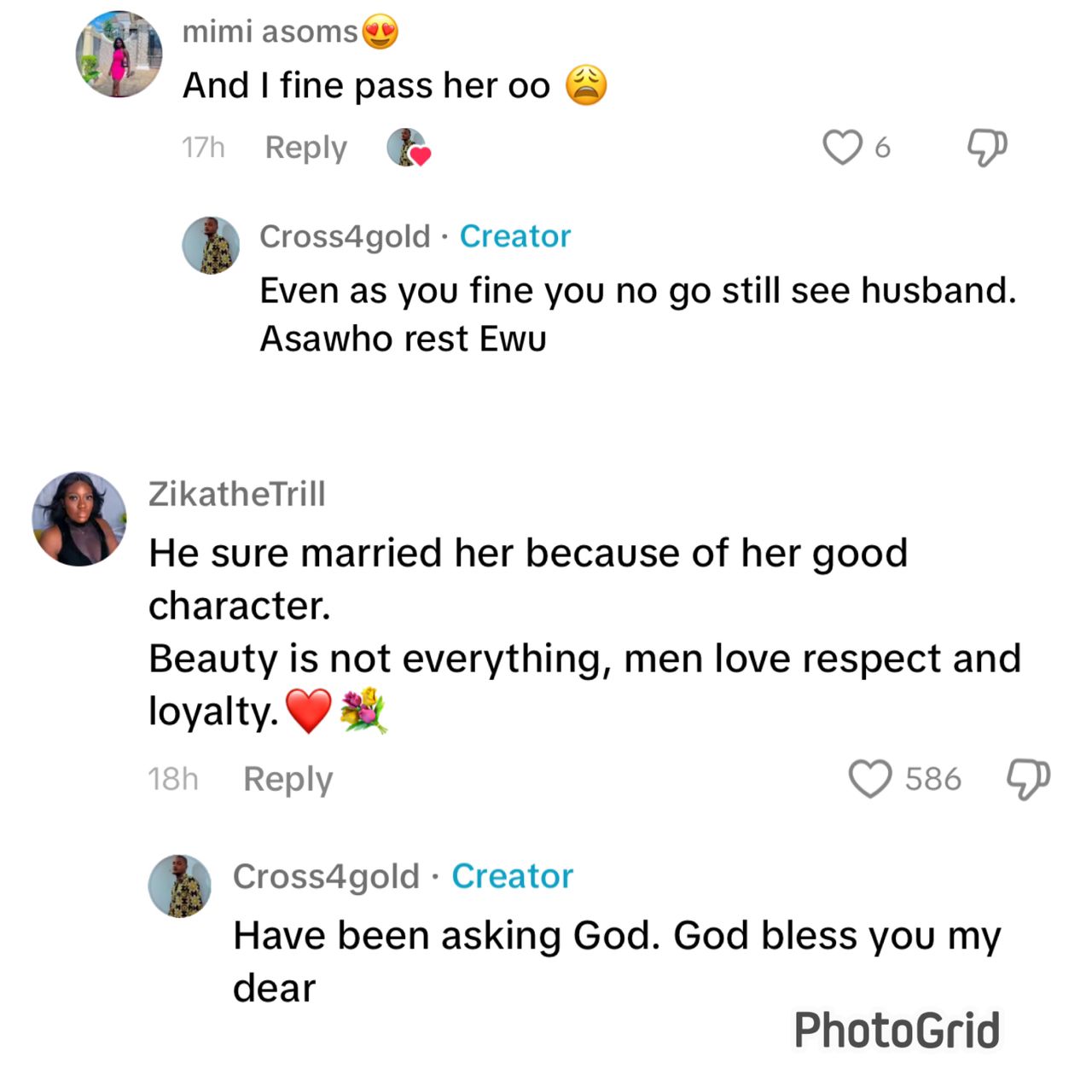Open the liked-by-creator badge under mimi's comment
The width and height of the screenshot is (1092, 1092).
click(x=409, y=148)
